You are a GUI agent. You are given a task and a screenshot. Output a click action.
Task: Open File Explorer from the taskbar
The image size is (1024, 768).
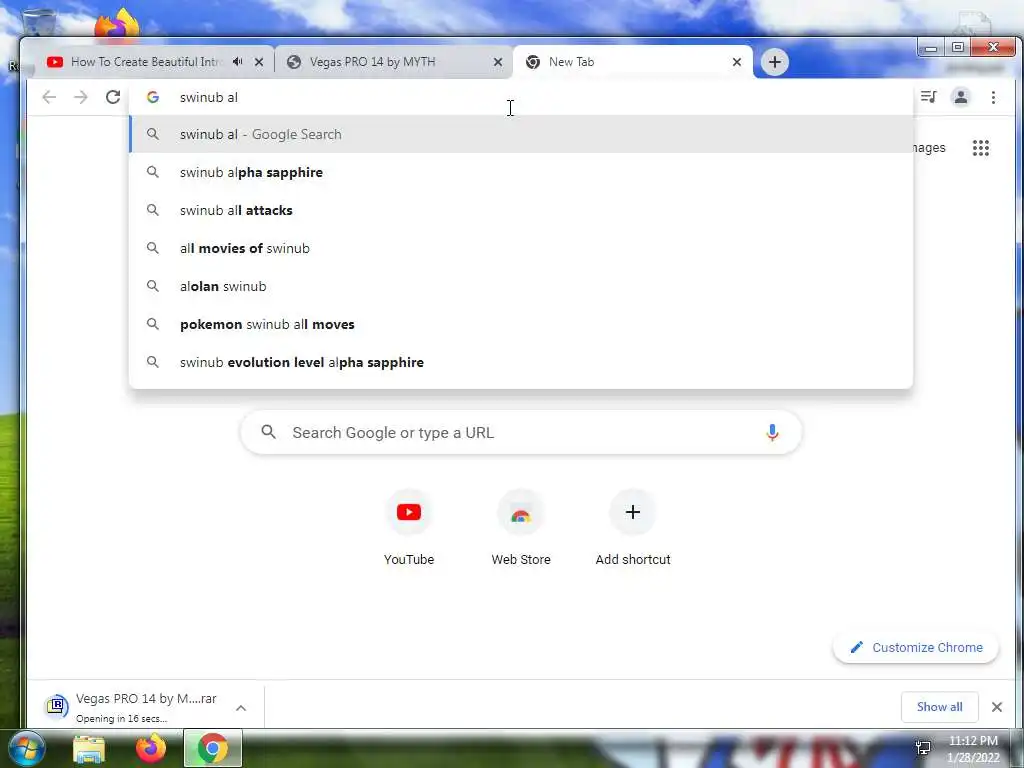89,748
